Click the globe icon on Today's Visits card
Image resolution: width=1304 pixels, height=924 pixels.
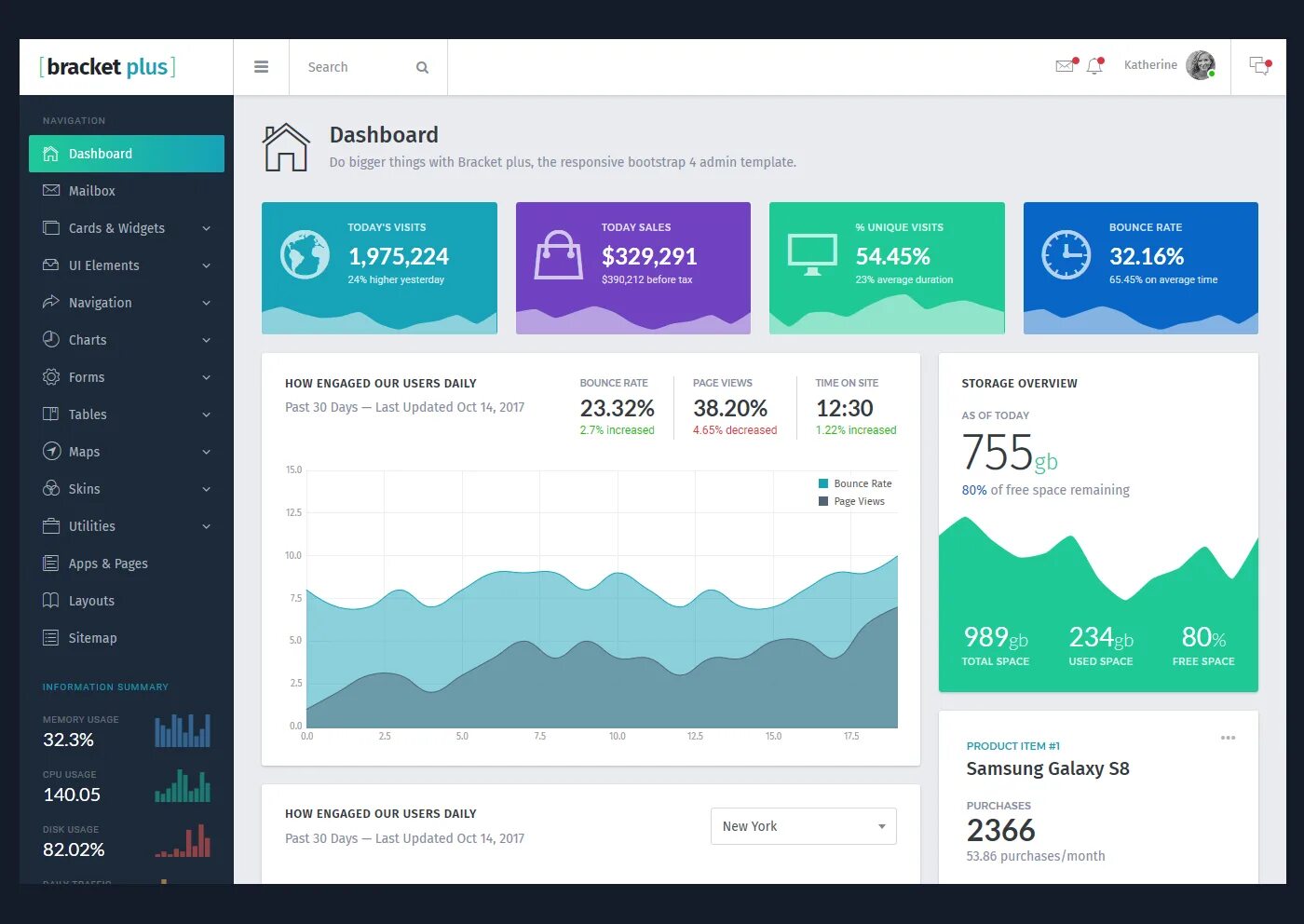tap(305, 254)
